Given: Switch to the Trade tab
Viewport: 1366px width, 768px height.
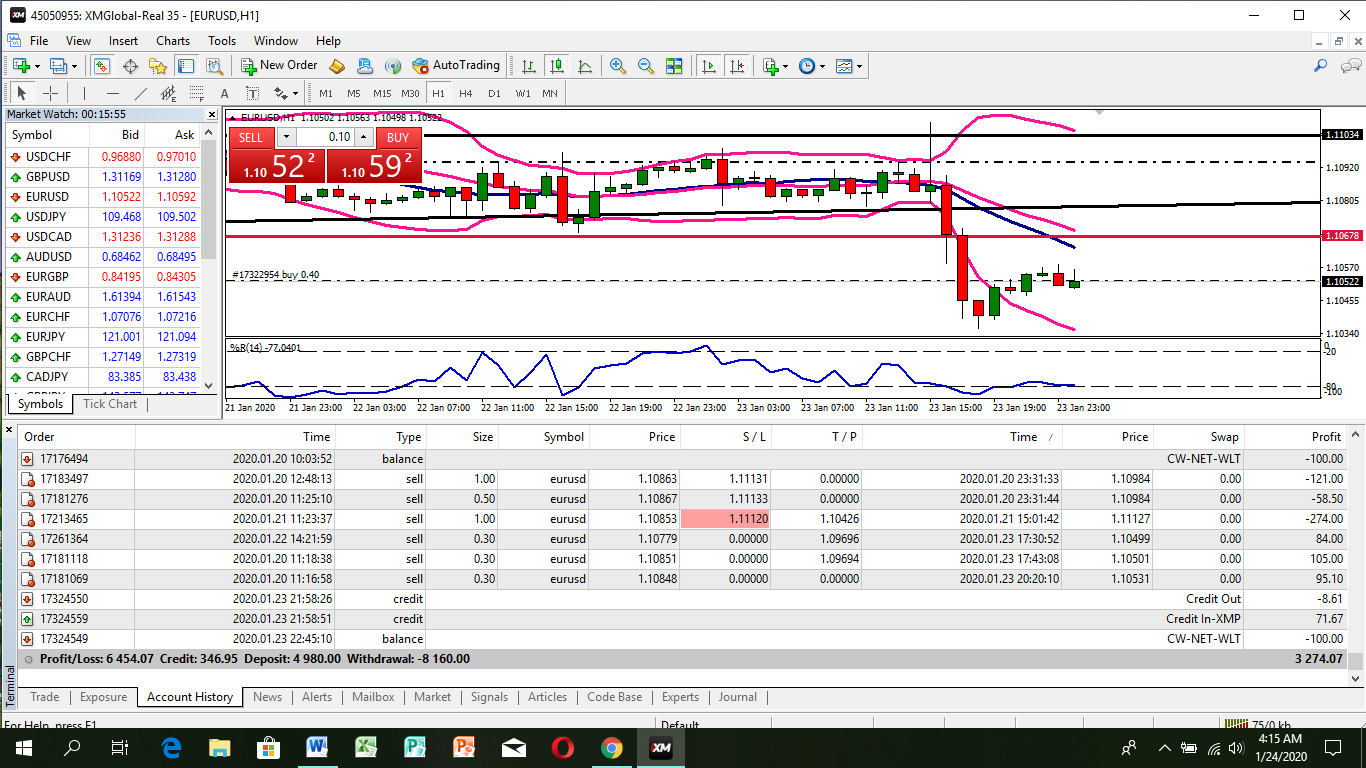Looking at the screenshot, I should (x=44, y=697).
